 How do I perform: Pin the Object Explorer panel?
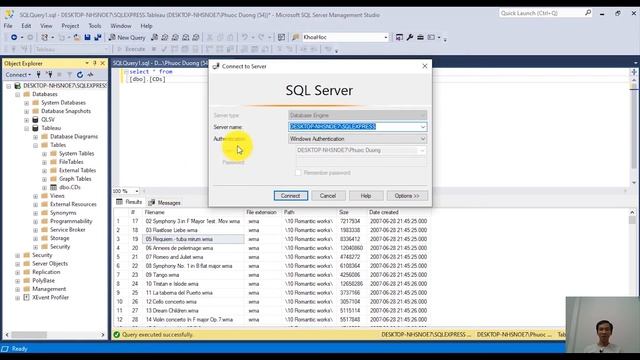(95, 63)
